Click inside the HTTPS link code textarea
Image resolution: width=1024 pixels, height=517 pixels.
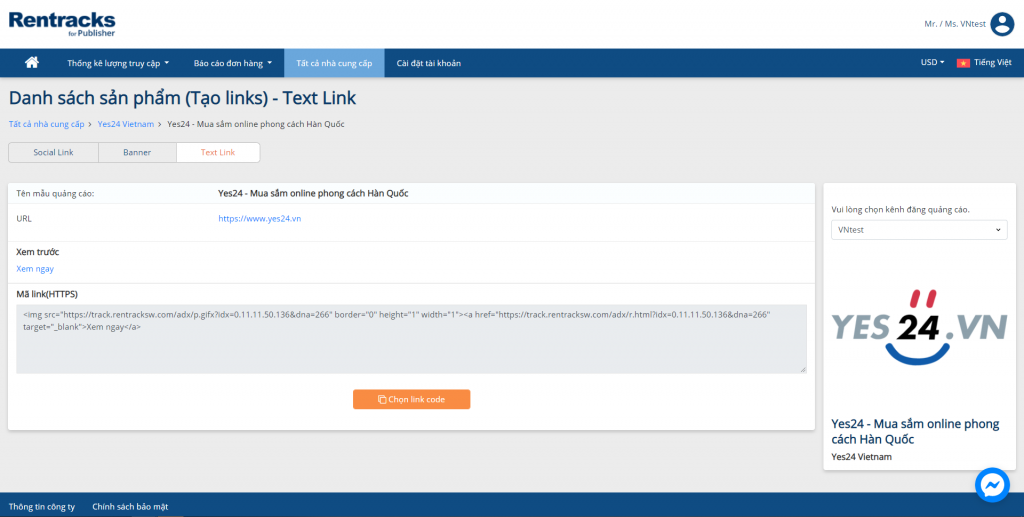411,339
